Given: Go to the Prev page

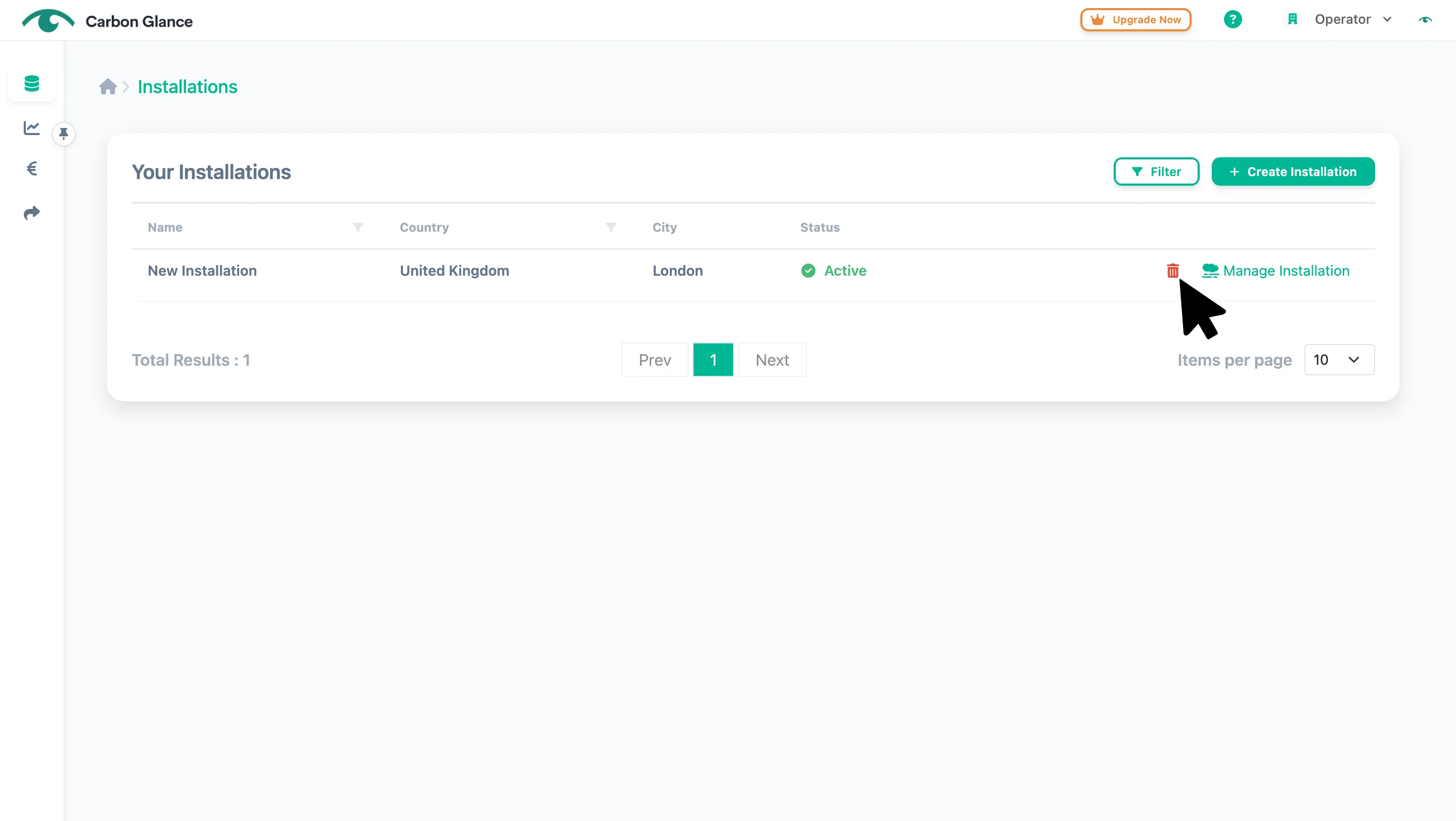Looking at the screenshot, I should point(655,360).
